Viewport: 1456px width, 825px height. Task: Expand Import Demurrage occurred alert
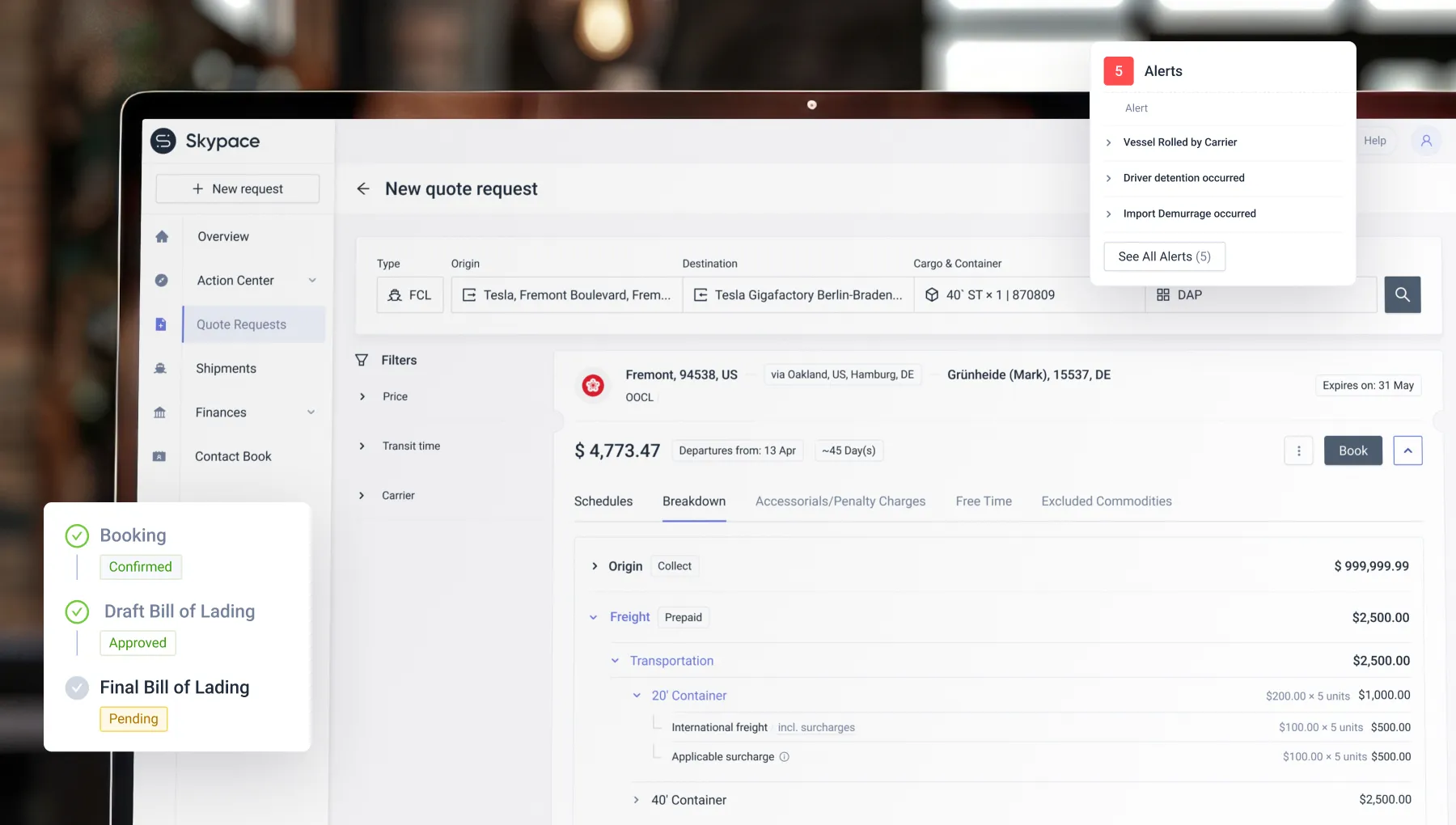click(x=1108, y=214)
